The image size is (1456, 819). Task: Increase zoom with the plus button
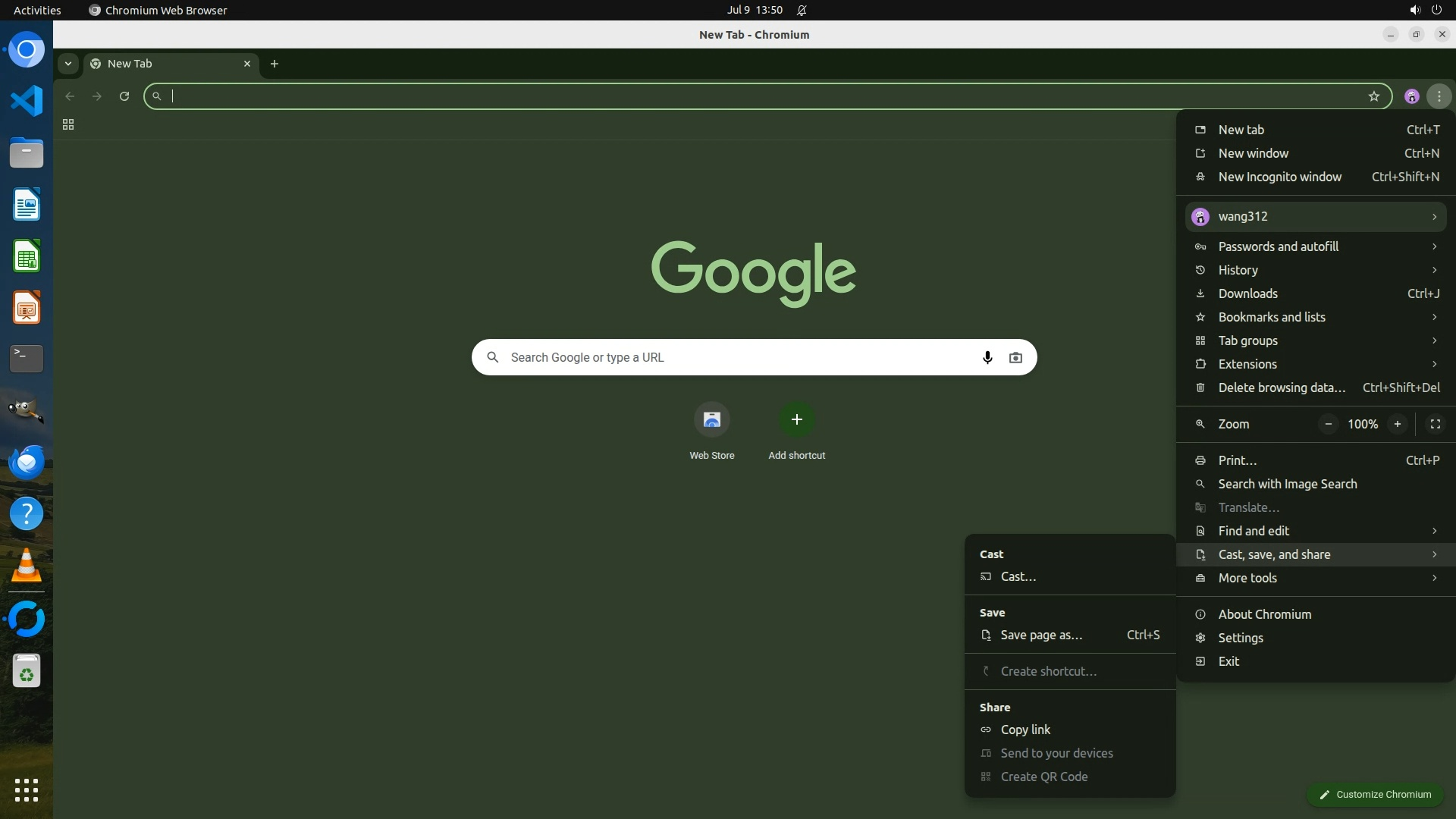1397,424
